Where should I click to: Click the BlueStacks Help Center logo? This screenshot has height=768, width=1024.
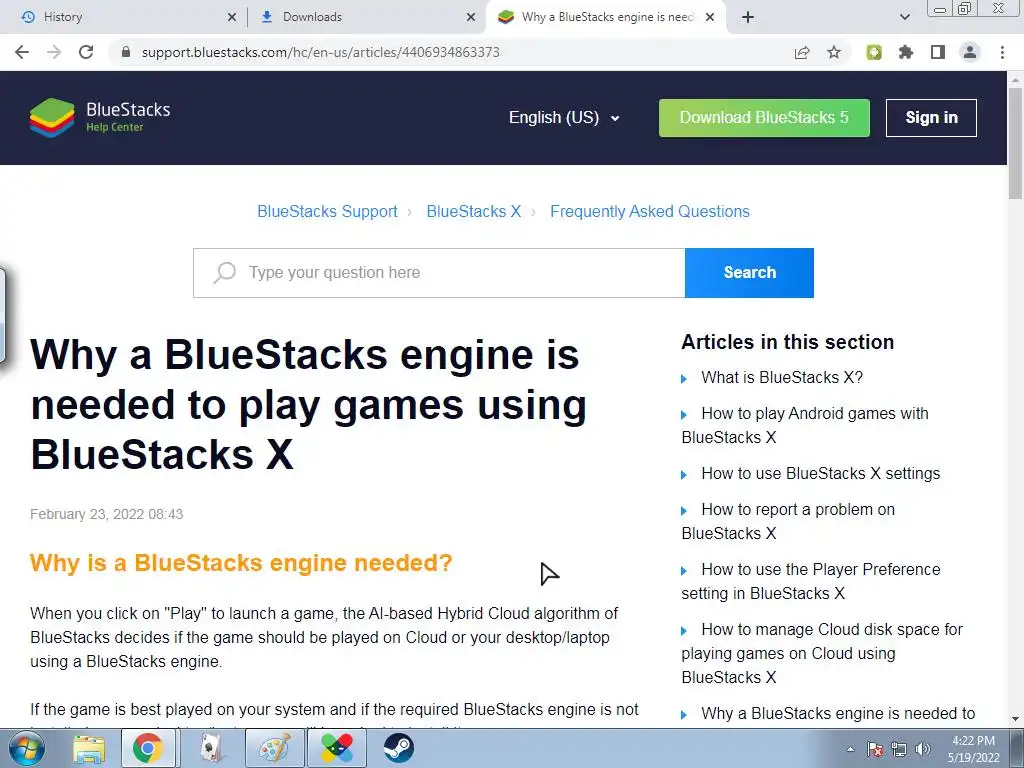click(x=100, y=118)
